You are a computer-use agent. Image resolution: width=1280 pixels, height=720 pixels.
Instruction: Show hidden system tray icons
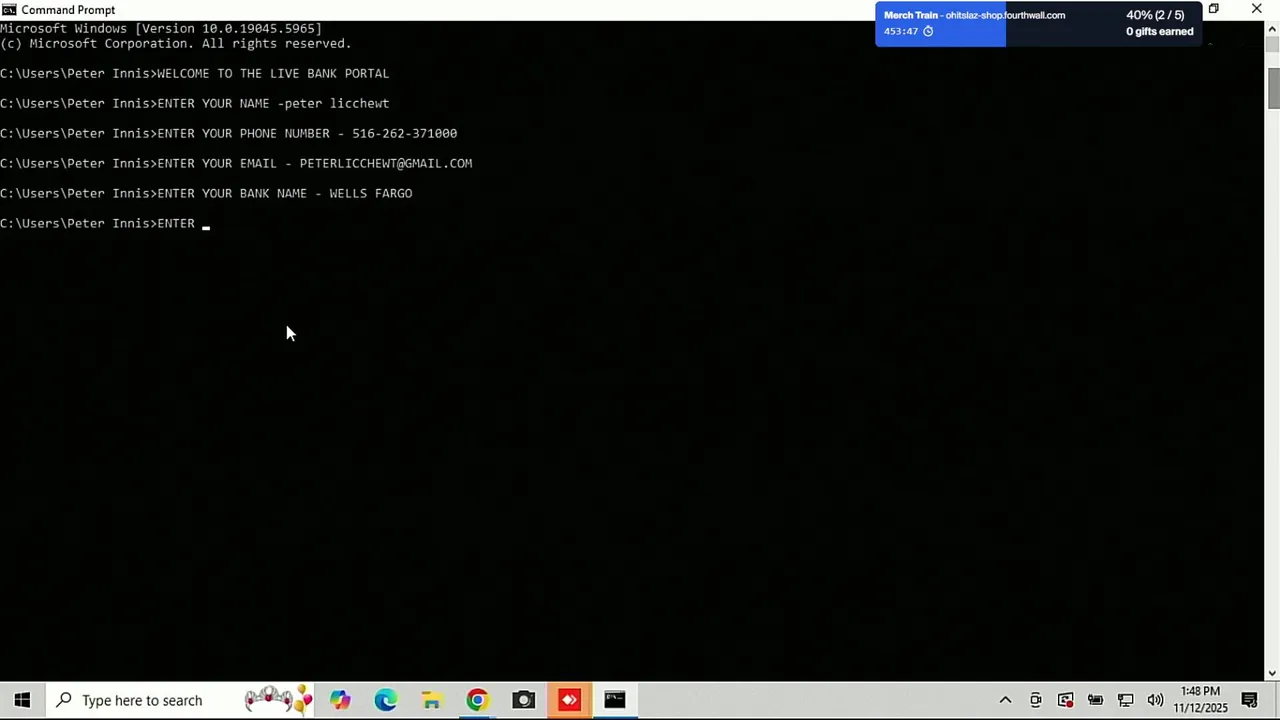point(1005,700)
